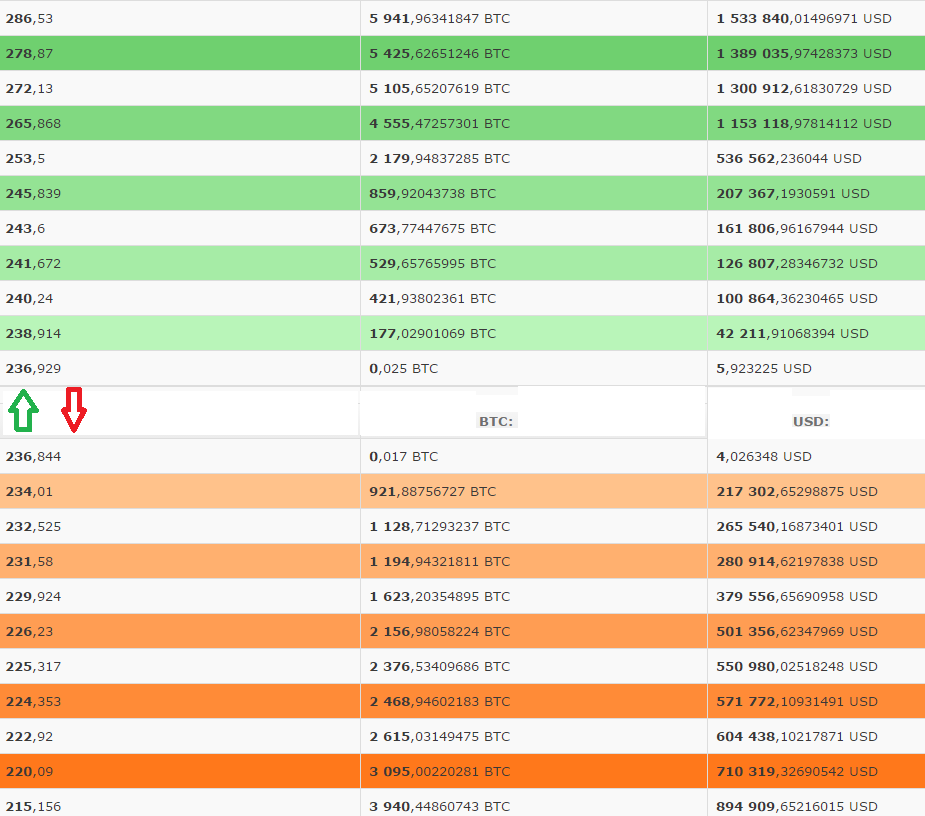Click the 1 623,20354895 BTC amount
925x816 pixels.
(439, 597)
